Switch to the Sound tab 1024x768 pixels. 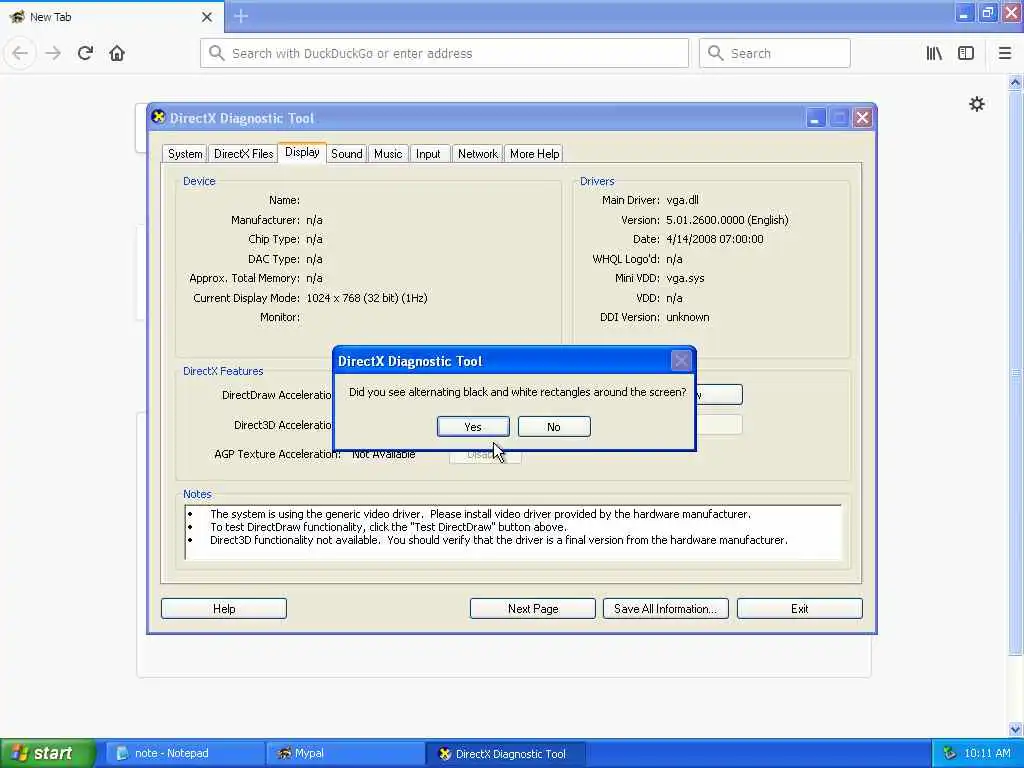tap(346, 153)
